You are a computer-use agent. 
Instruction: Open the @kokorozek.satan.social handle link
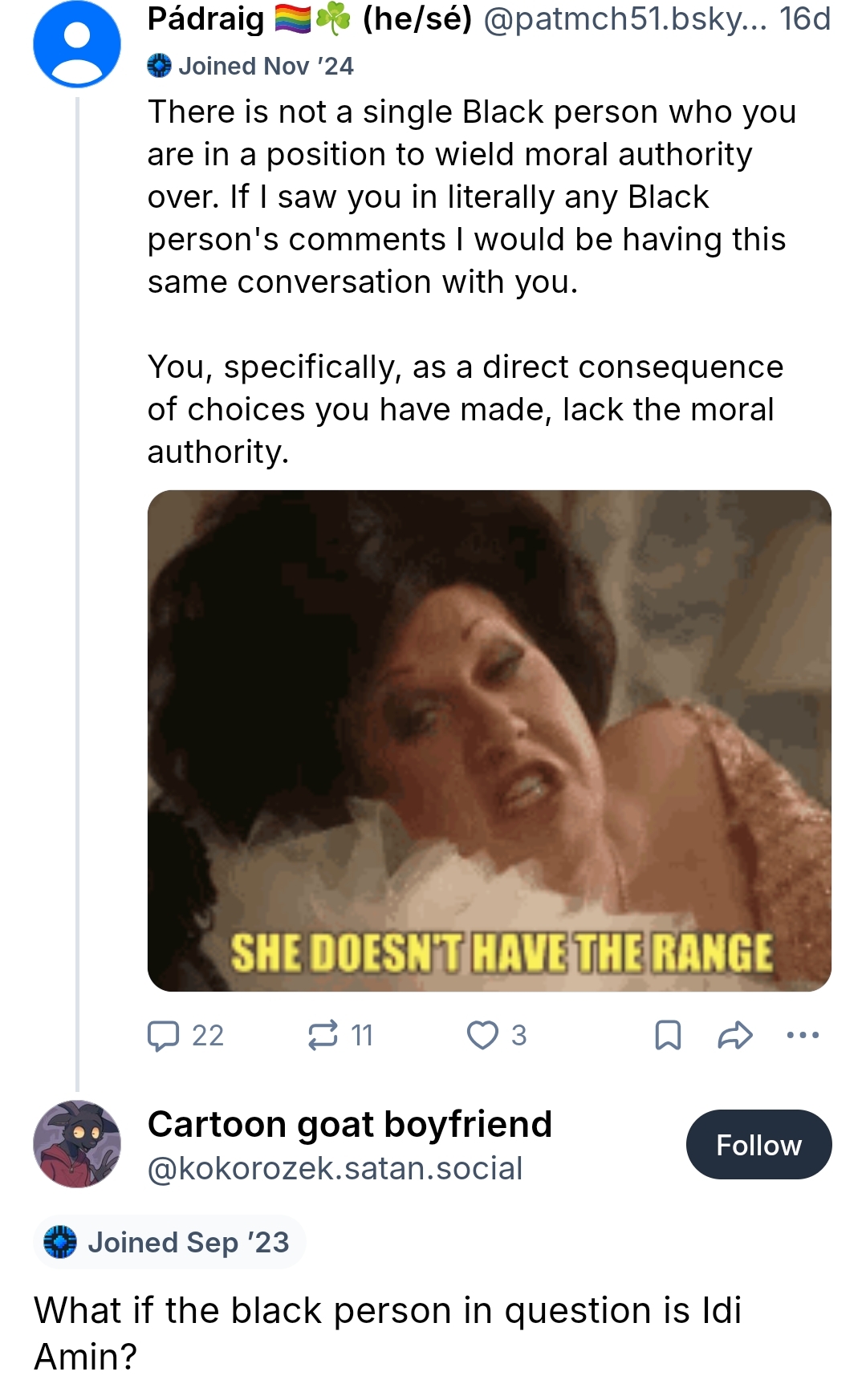335,1168
